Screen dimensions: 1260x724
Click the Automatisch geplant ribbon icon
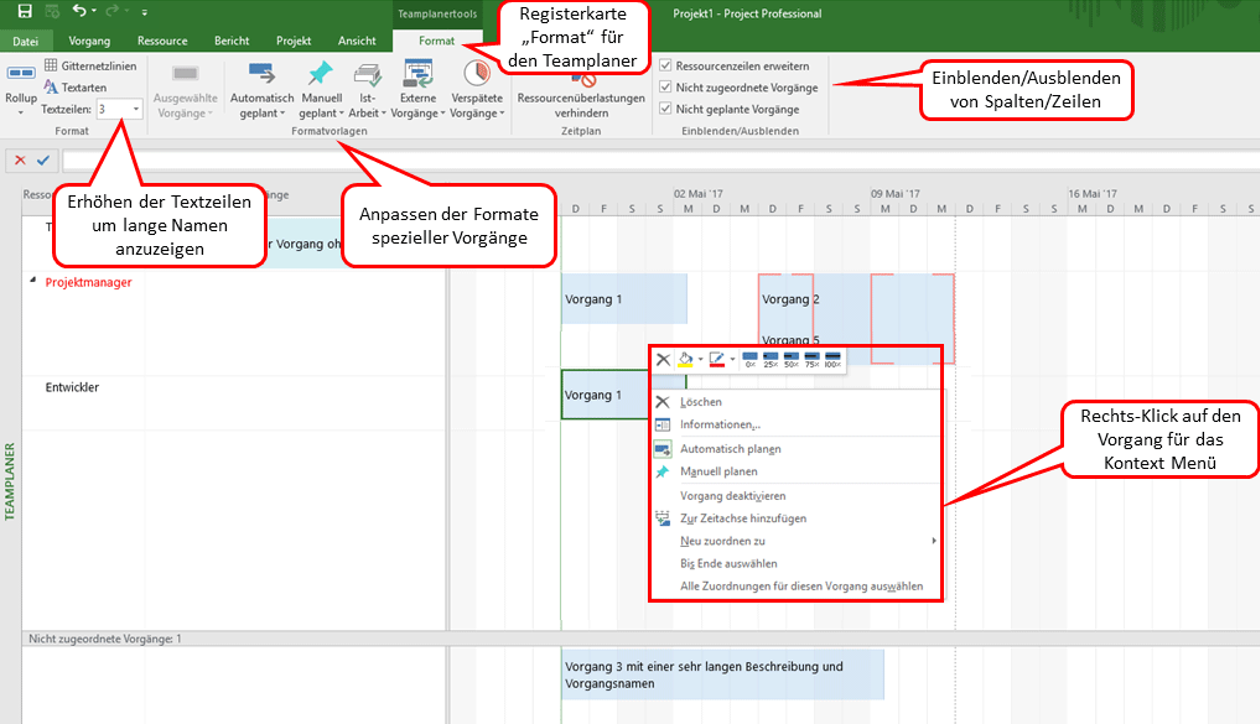pos(261,75)
